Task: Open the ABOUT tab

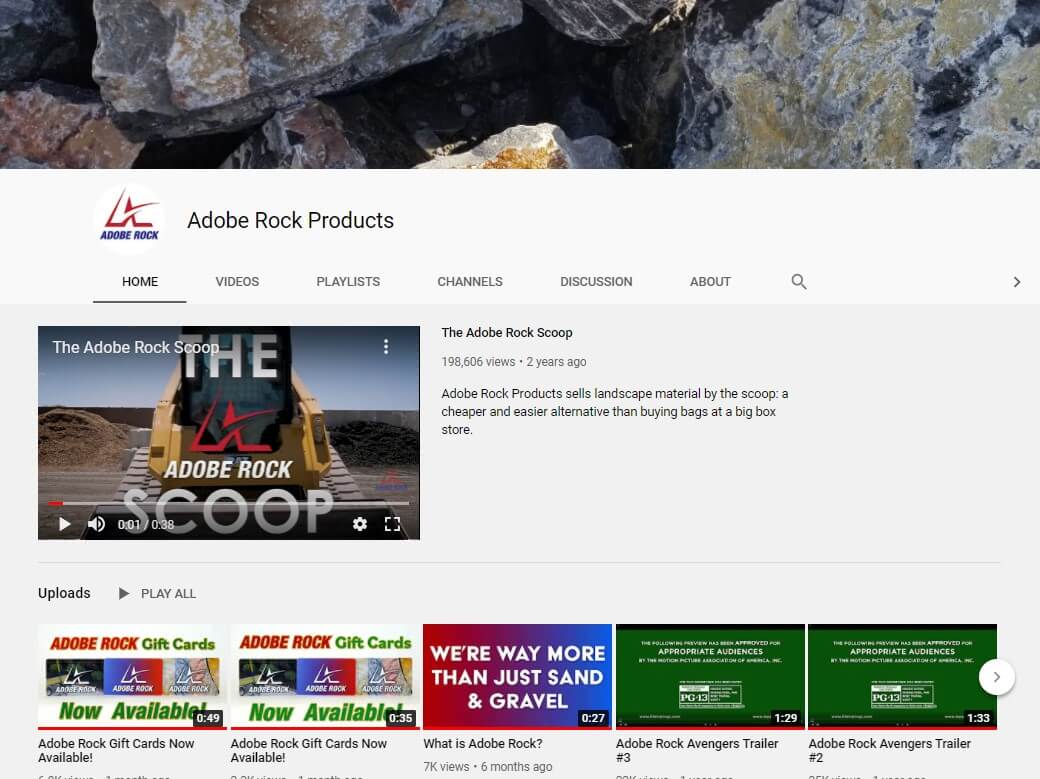Action: point(710,281)
